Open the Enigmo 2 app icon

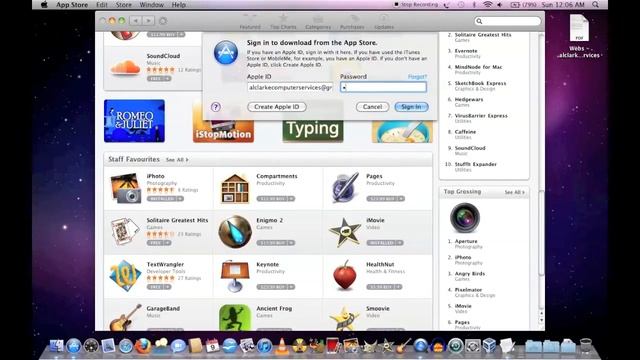[235, 232]
